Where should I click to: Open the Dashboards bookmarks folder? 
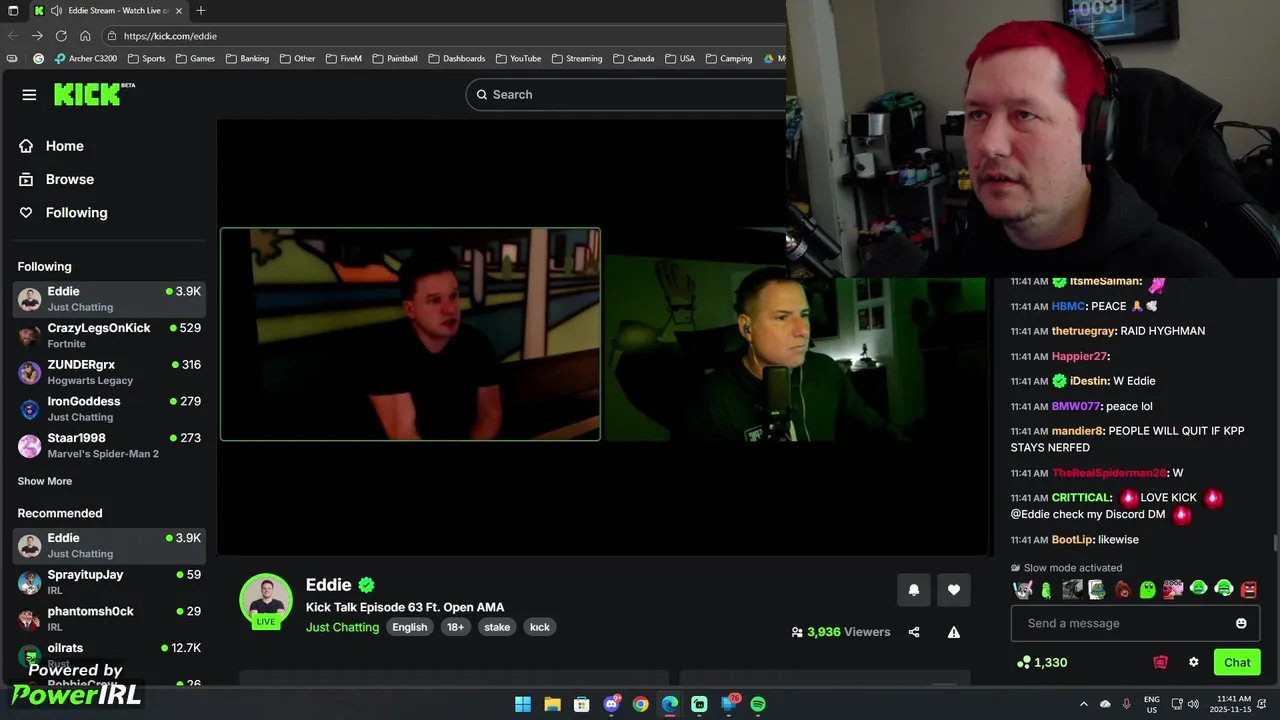click(457, 59)
